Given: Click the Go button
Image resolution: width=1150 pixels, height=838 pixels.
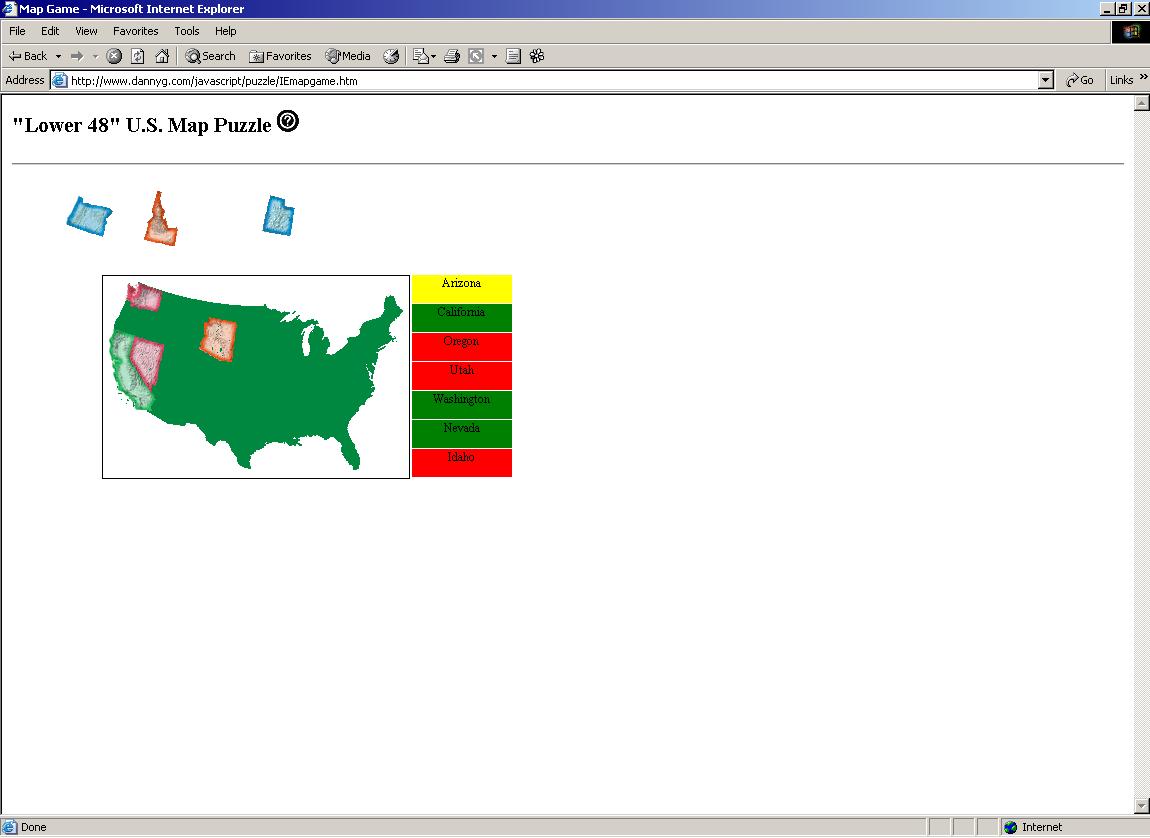Looking at the screenshot, I should pyautogui.click(x=1080, y=81).
